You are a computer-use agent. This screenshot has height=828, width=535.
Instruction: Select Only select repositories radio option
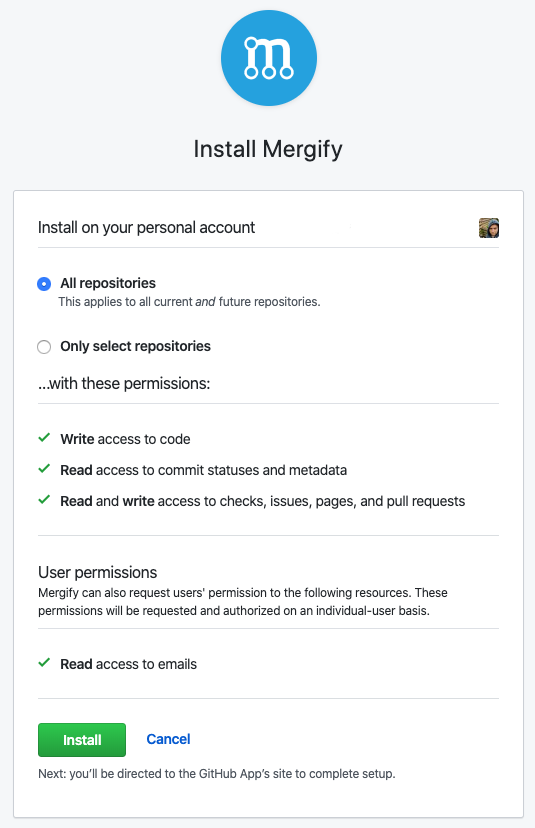tap(44, 347)
